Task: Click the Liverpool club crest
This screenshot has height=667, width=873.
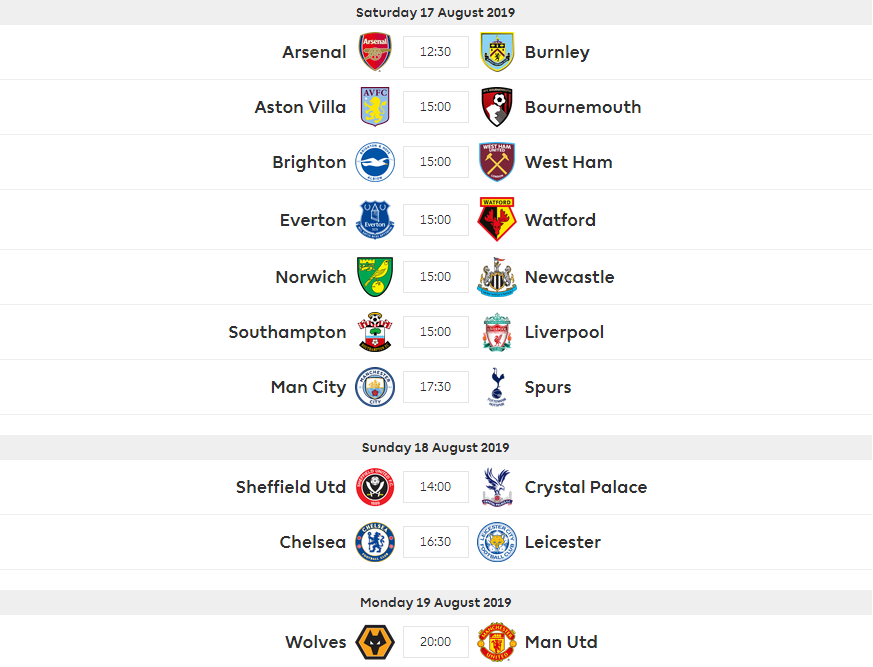Action: click(x=497, y=332)
